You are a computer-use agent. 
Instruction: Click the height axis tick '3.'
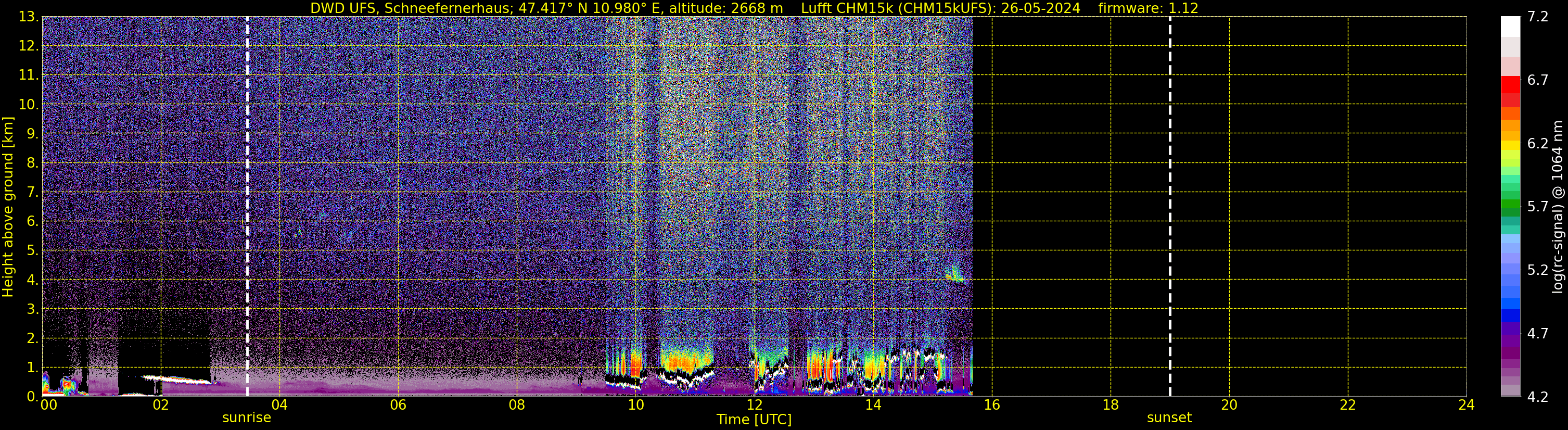[32, 309]
